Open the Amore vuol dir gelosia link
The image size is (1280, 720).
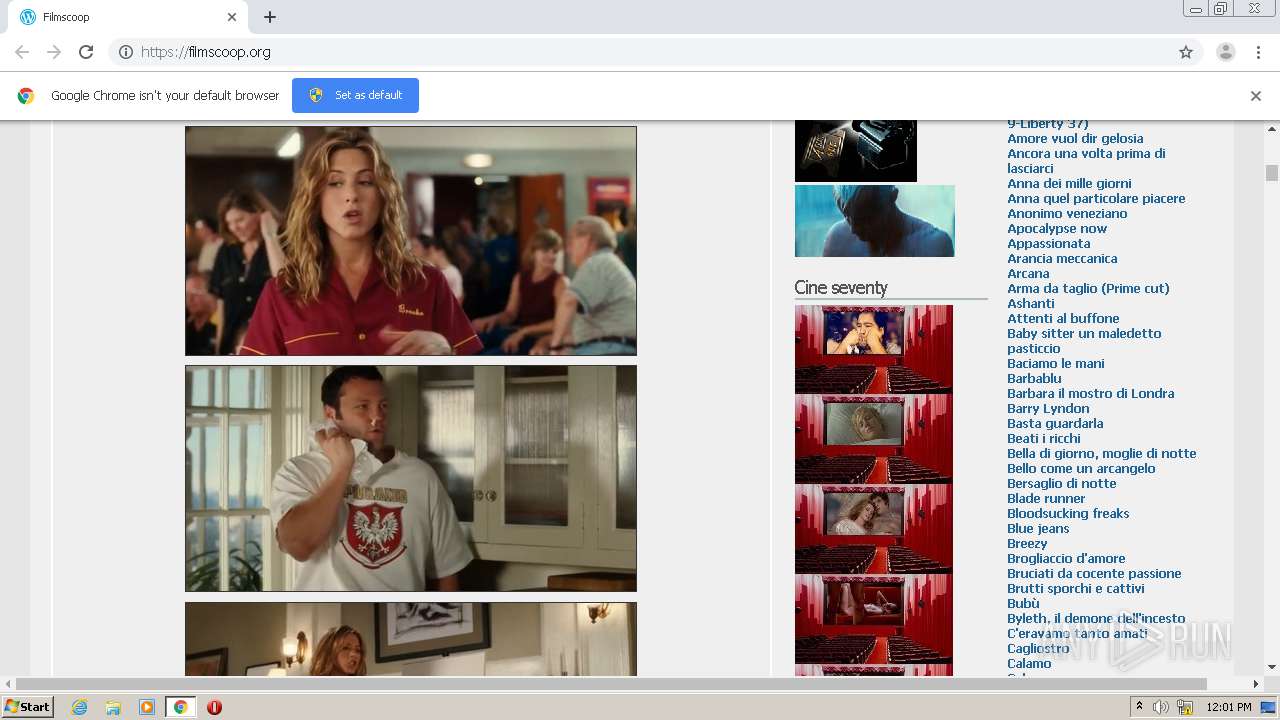1075,139
